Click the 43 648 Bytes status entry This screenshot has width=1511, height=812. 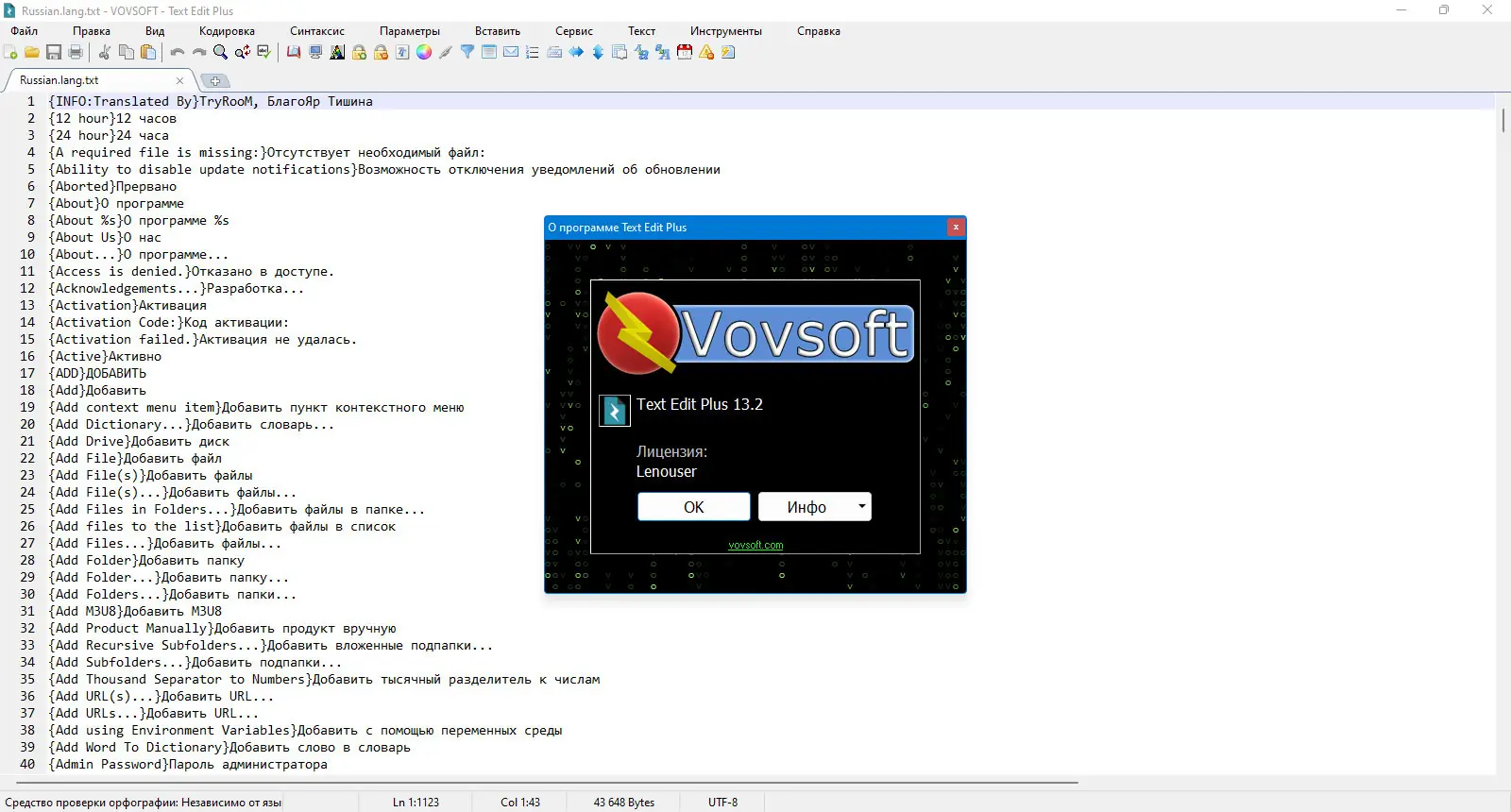click(624, 803)
